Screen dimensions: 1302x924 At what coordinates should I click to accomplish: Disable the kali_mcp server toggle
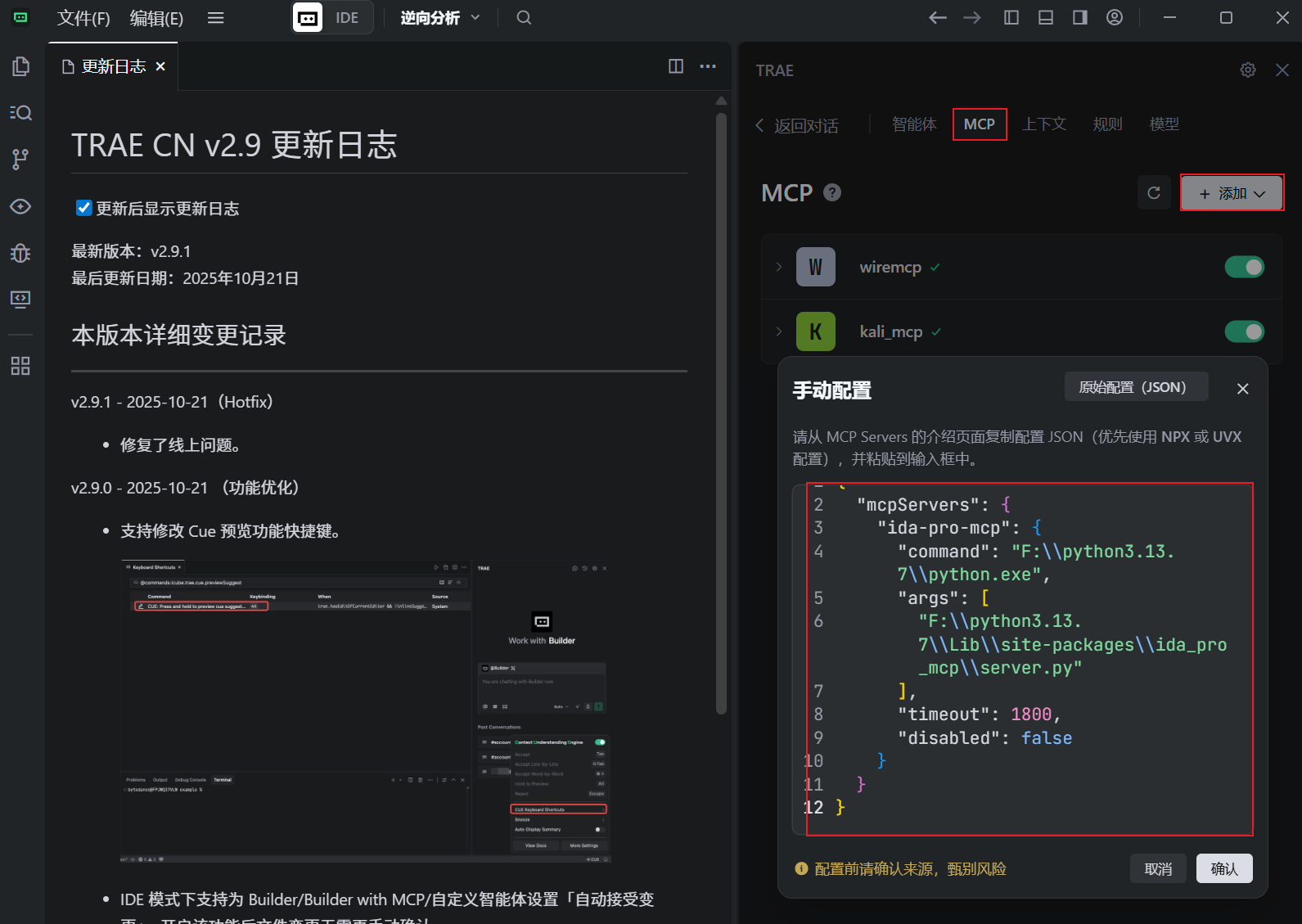(1245, 331)
